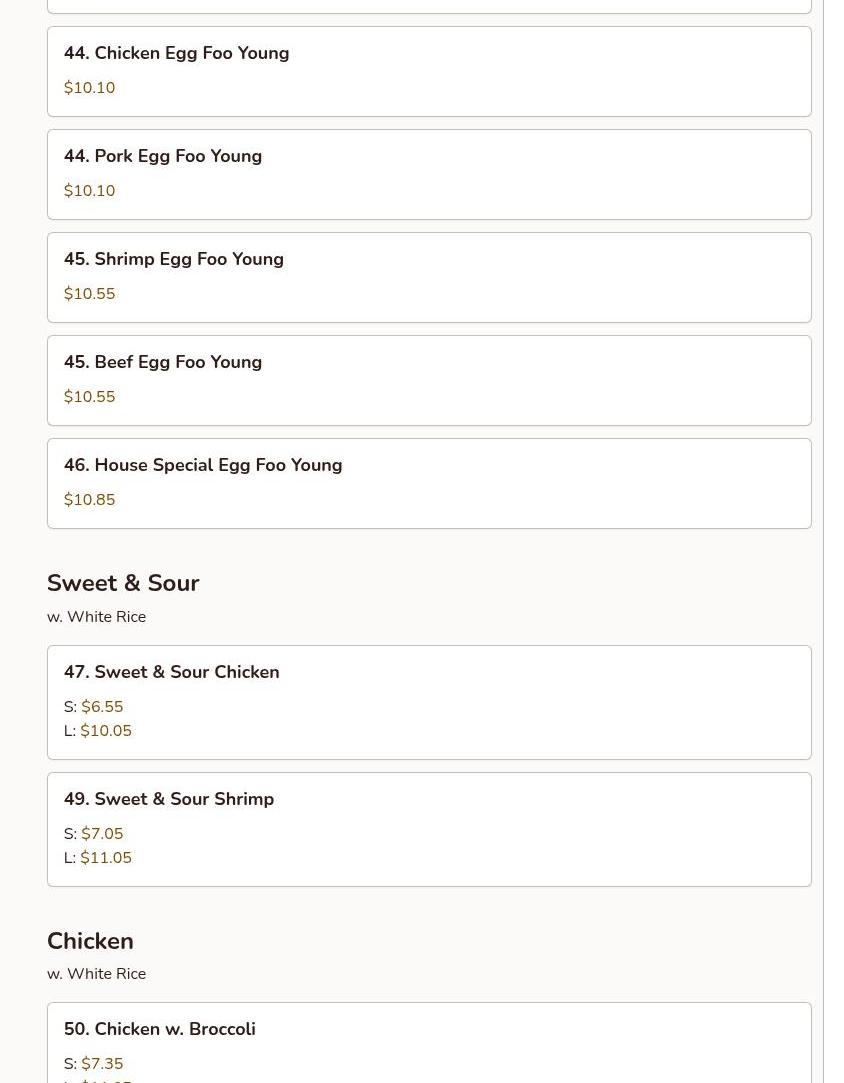
Task: Click the $10.85 House Special price
Action: click(x=90, y=500)
